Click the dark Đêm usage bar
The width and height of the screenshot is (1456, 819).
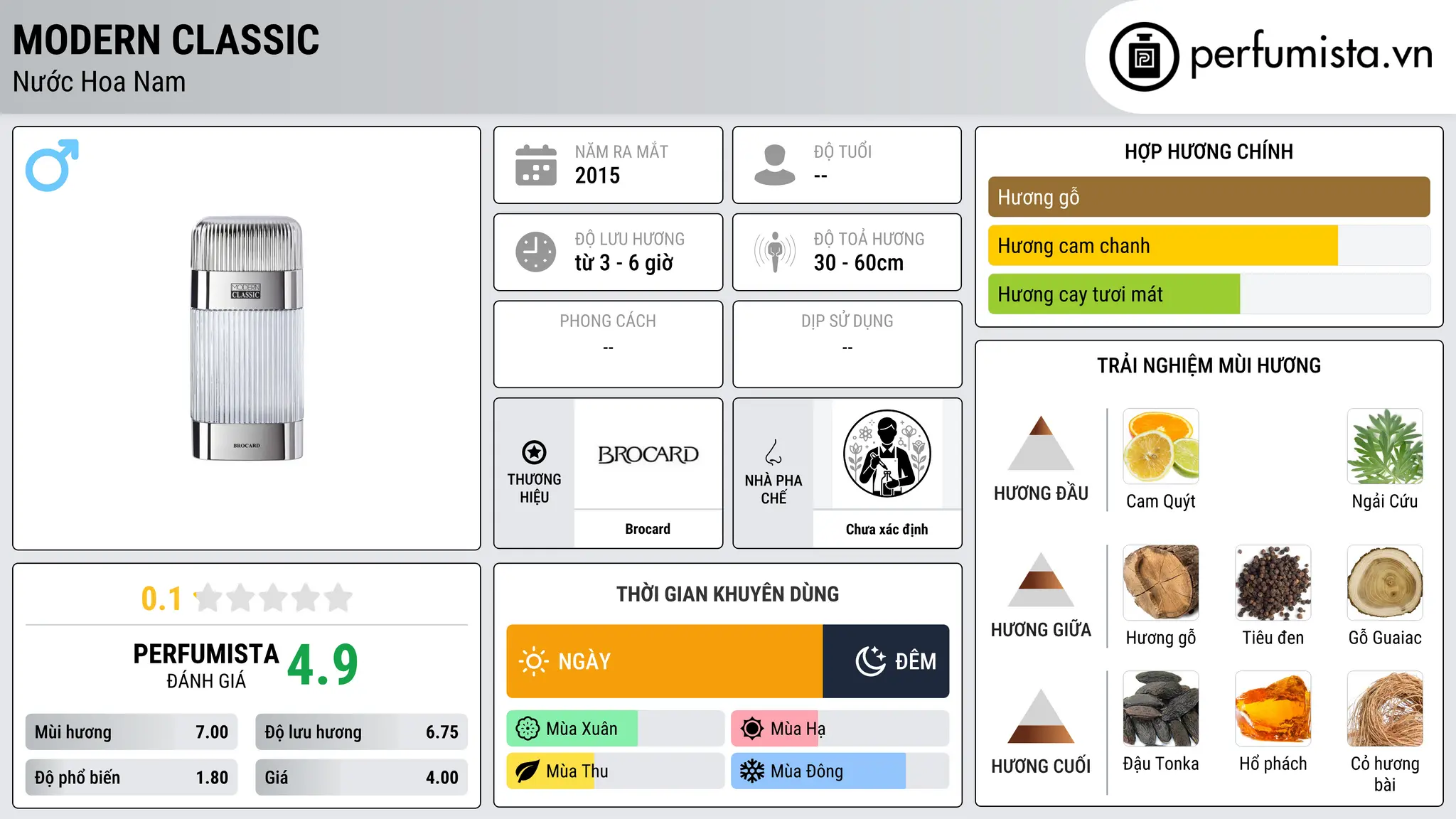(886, 661)
